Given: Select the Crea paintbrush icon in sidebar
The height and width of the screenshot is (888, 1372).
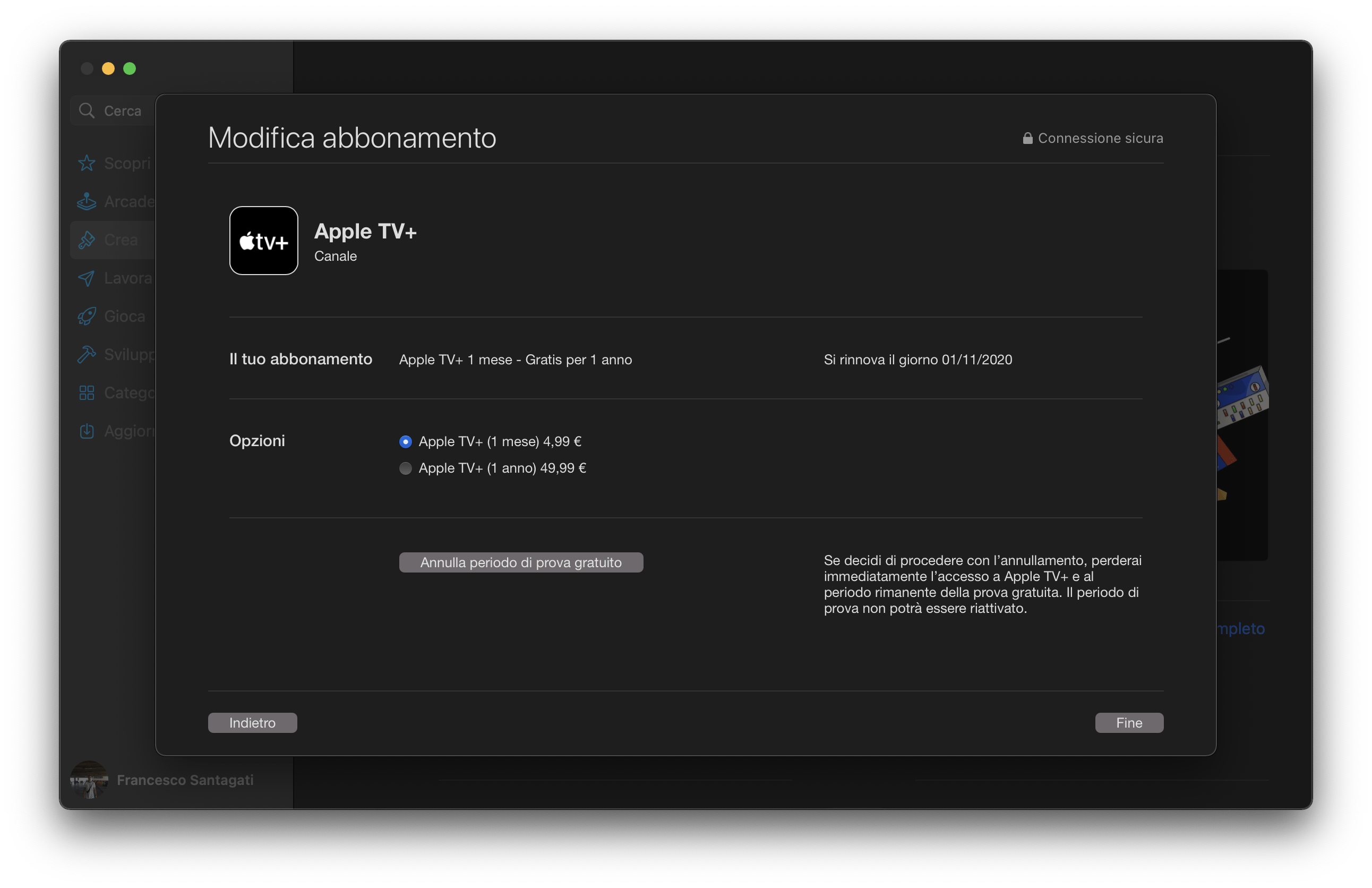Looking at the screenshot, I should (x=87, y=240).
